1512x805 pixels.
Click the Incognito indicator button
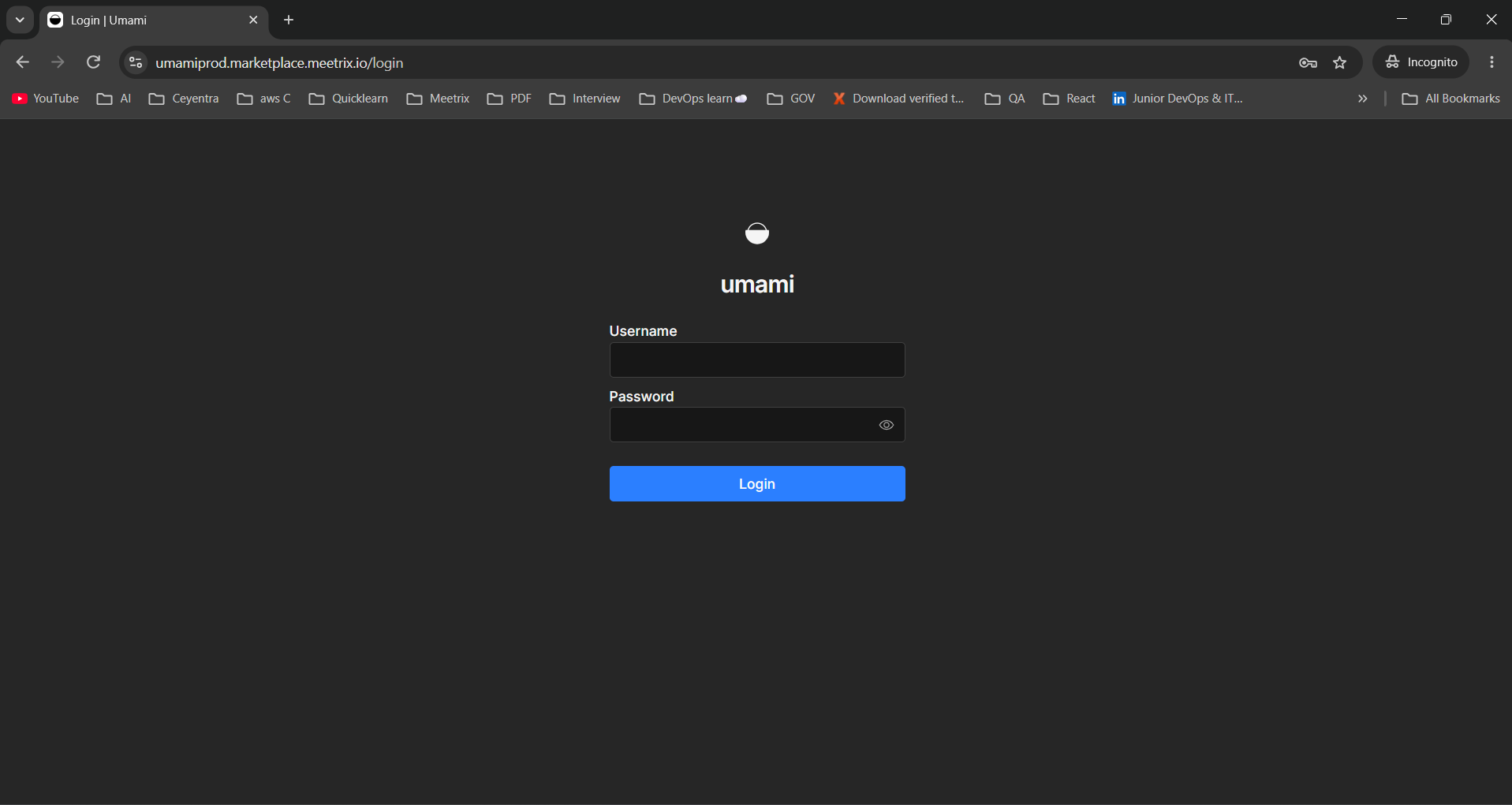[x=1421, y=62]
